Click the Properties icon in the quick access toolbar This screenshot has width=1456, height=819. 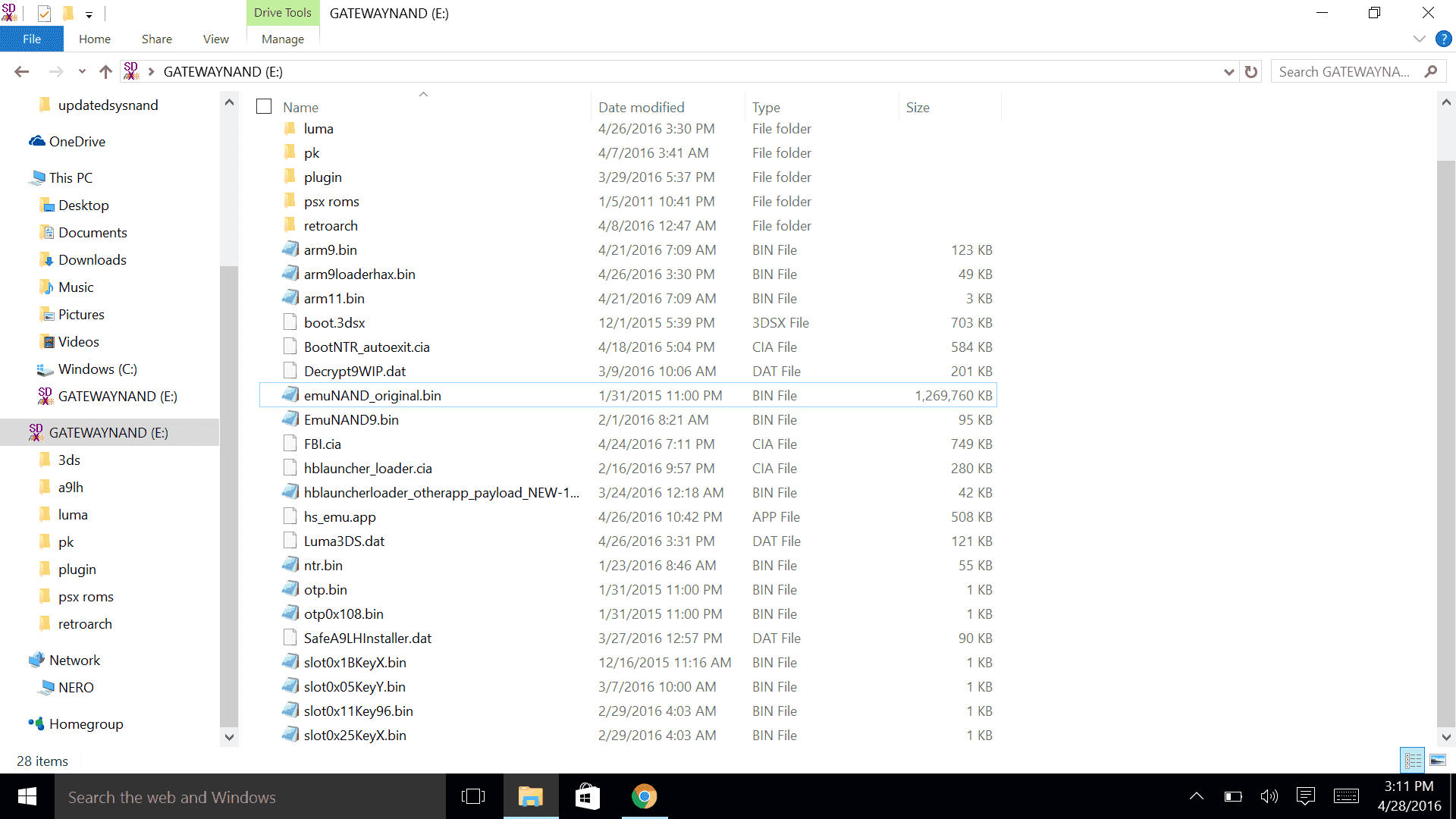coord(44,13)
